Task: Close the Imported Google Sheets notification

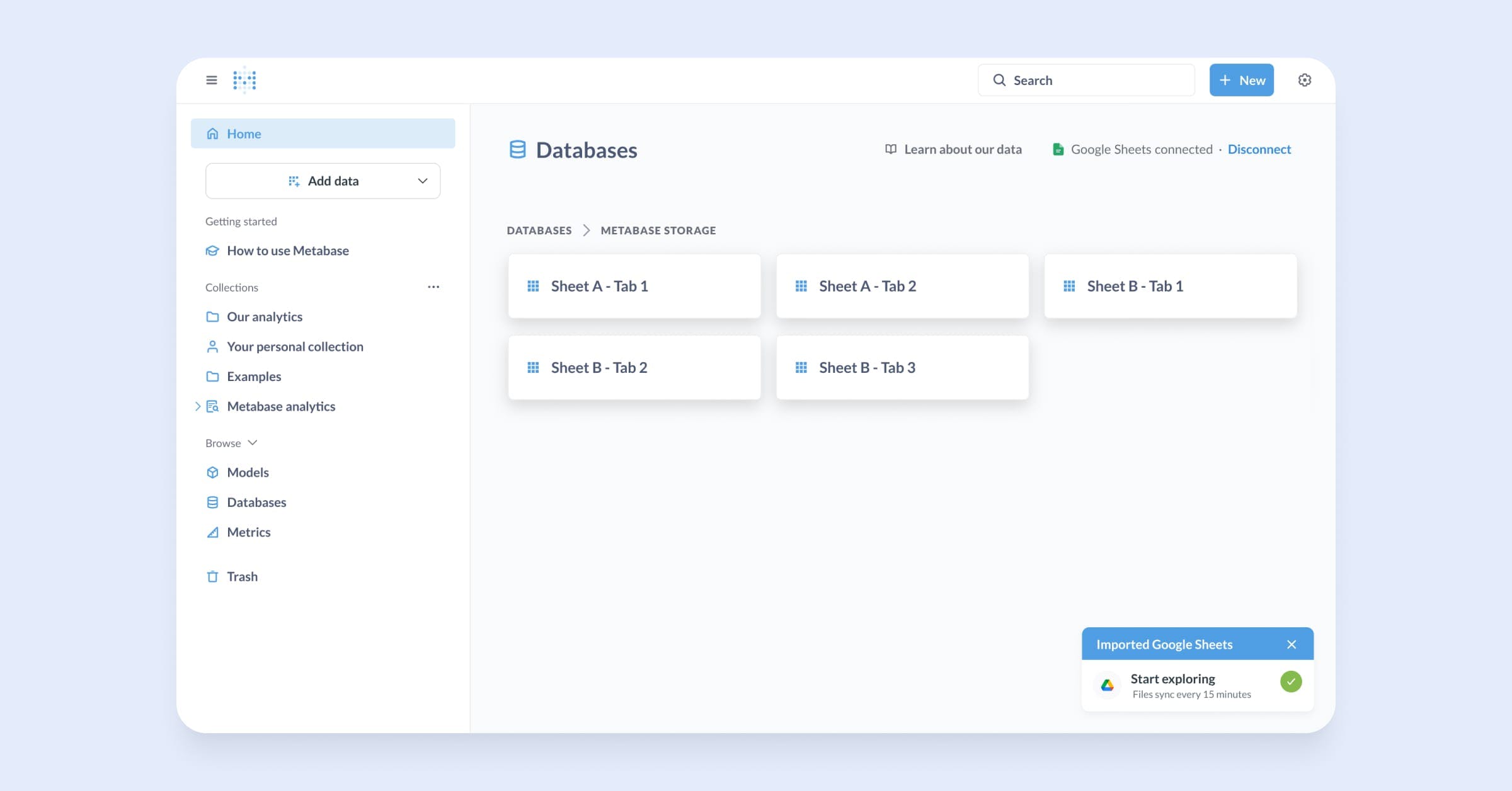Action: pos(1291,644)
